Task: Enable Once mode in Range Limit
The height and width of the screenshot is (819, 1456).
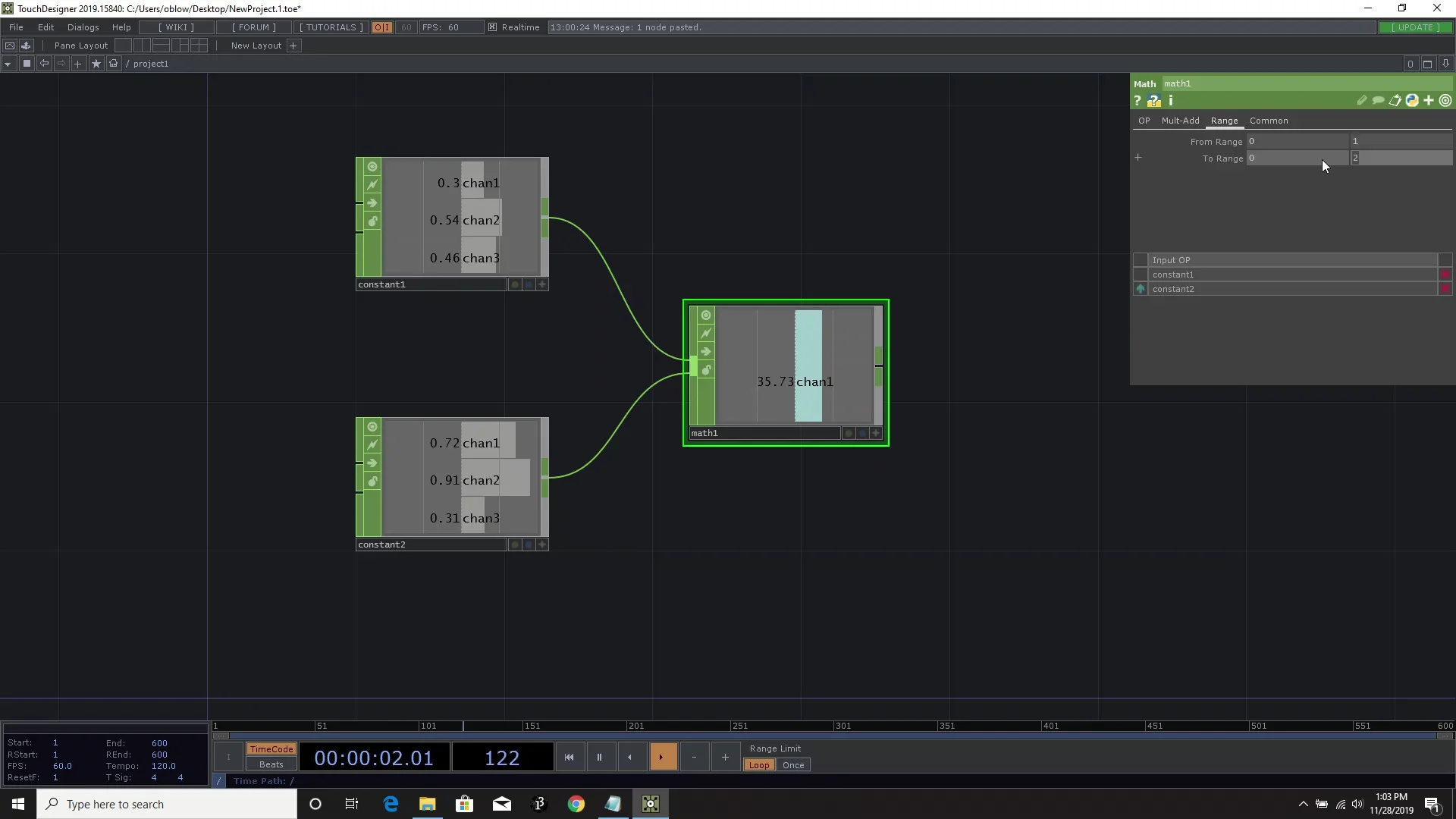Action: click(x=793, y=765)
